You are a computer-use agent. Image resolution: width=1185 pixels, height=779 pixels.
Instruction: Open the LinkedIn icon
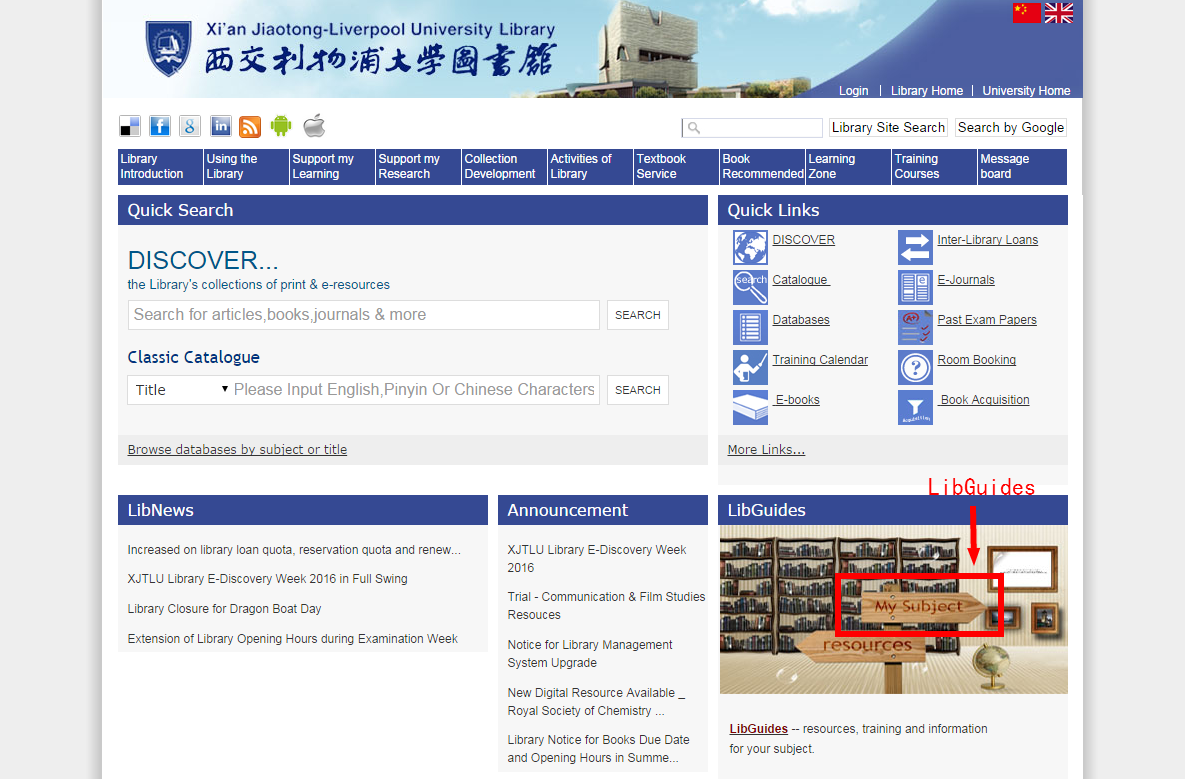tap(220, 126)
